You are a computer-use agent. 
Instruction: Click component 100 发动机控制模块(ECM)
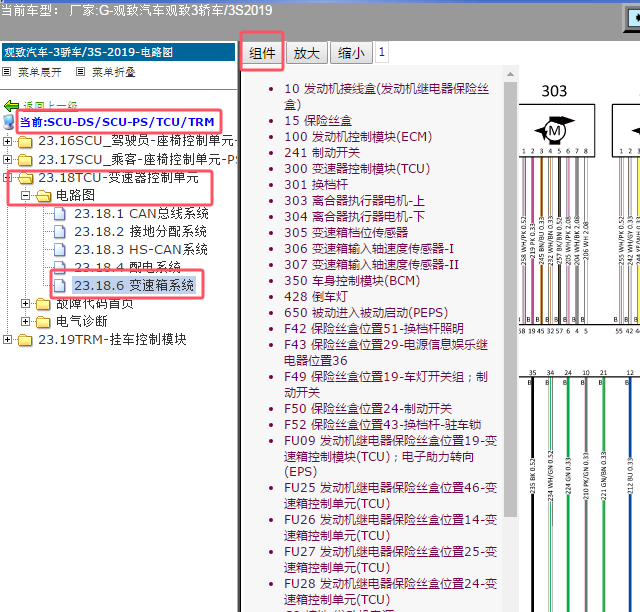click(x=358, y=136)
